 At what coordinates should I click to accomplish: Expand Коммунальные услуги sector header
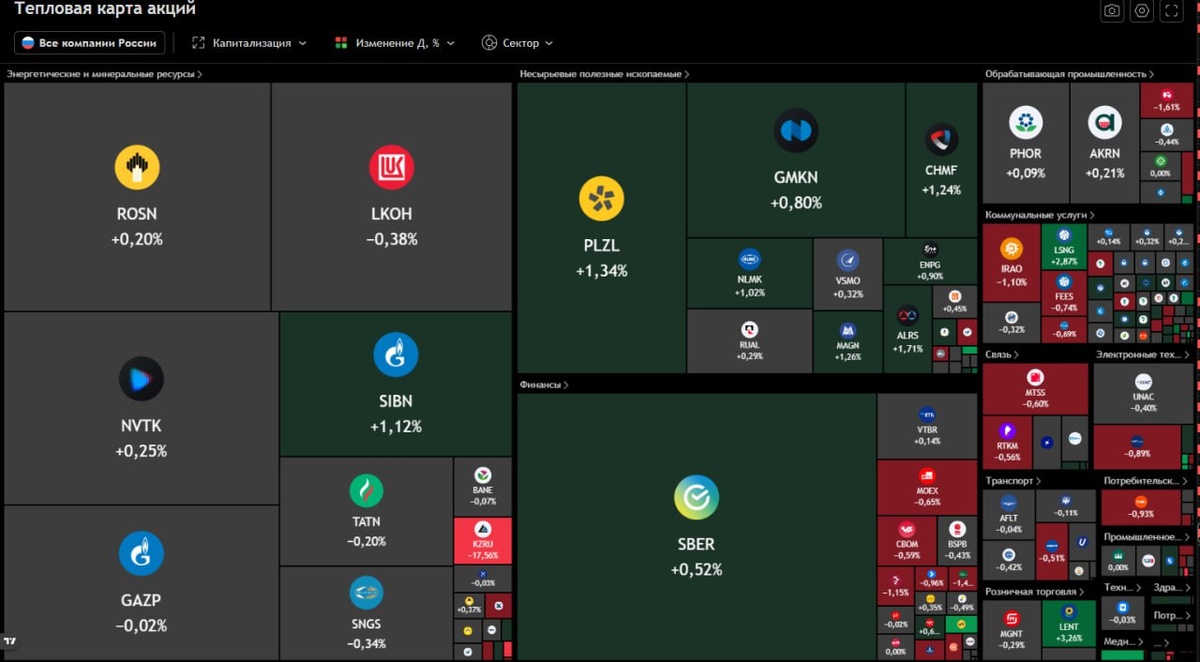click(x=1040, y=215)
